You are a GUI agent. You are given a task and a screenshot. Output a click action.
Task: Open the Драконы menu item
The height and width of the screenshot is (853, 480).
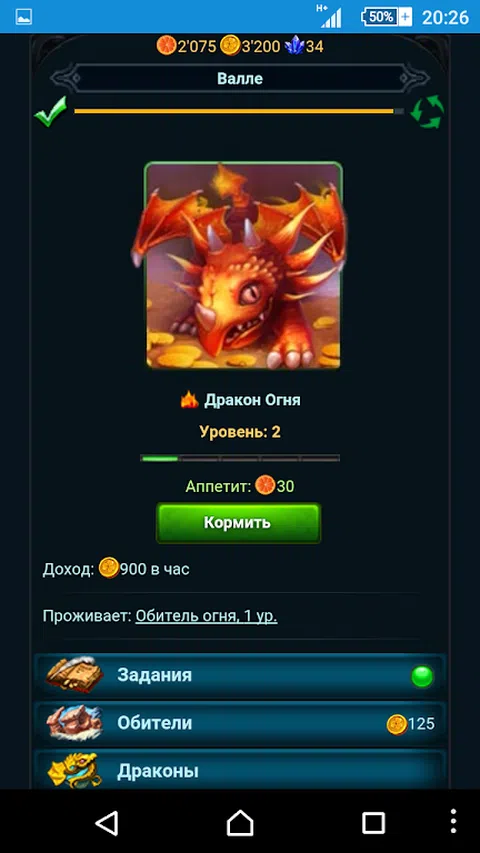coord(240,769)
